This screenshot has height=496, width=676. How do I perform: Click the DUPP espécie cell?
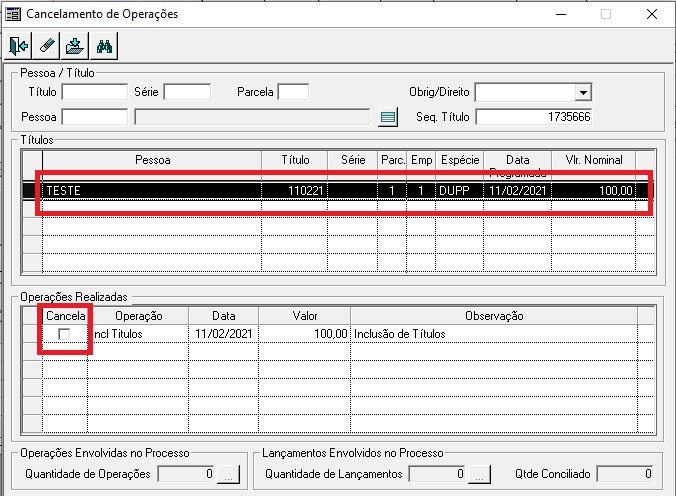coord(460,190)
